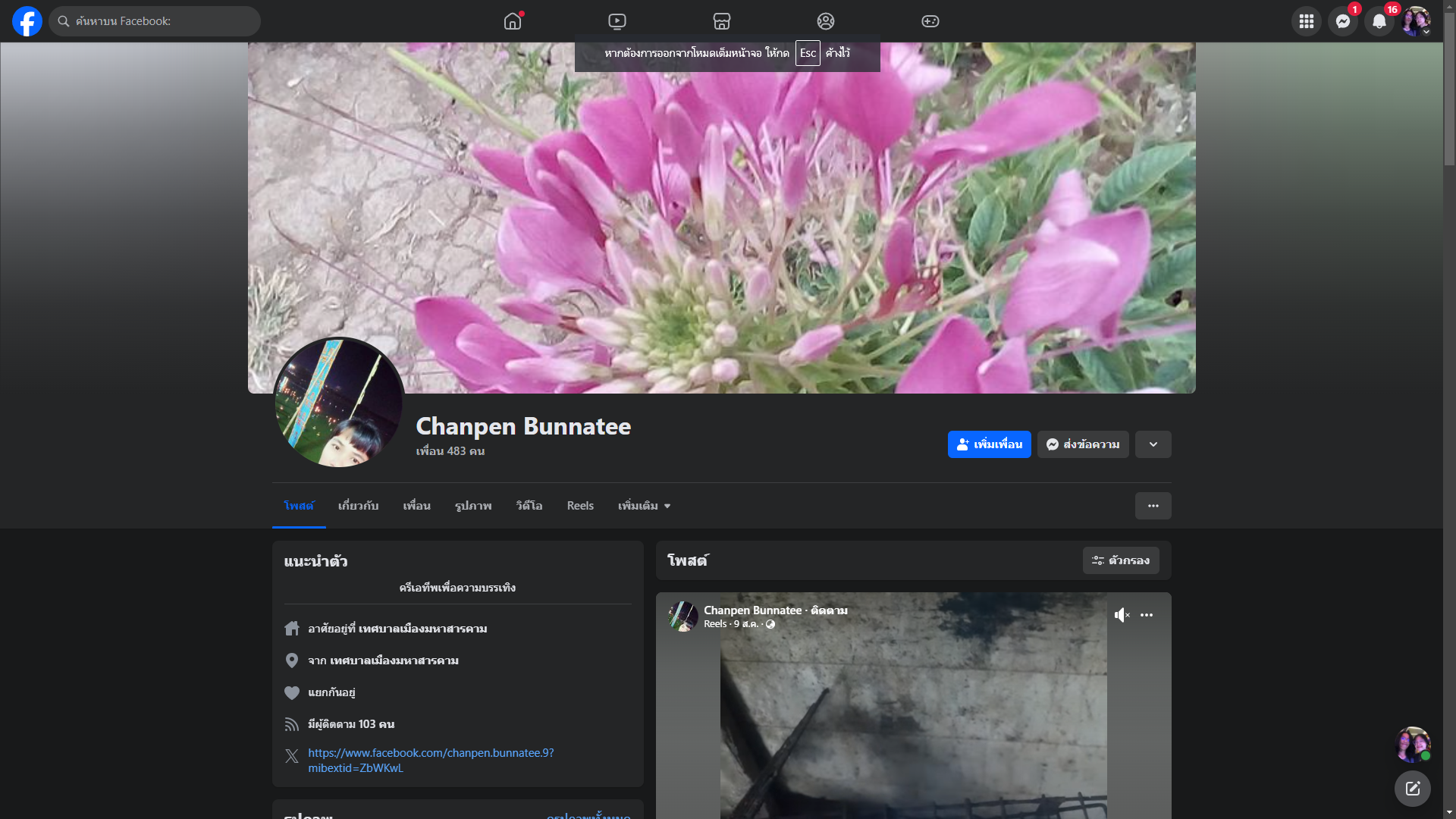
Task: Open the nine-dot menu grid icon
Action: tap(1306, 21)
